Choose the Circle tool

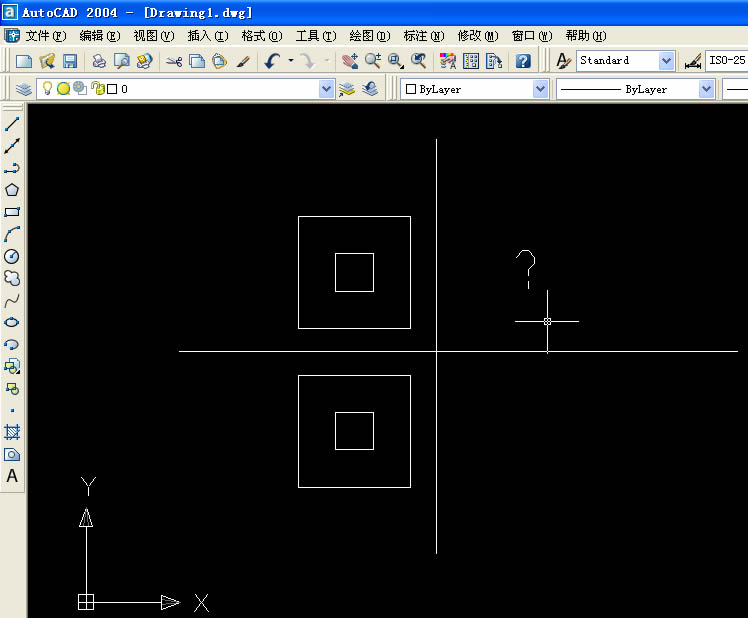pos(12,256)
